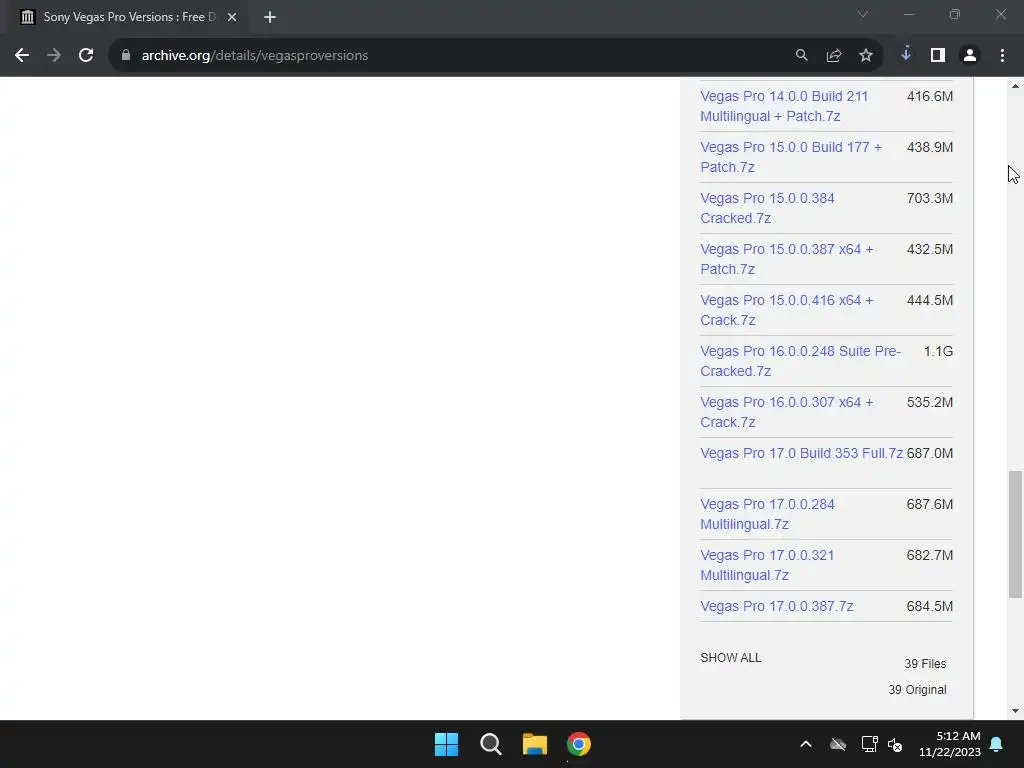Screen dimensions: 1024x768
Task: View site security lock info
Action: (126, 56)
